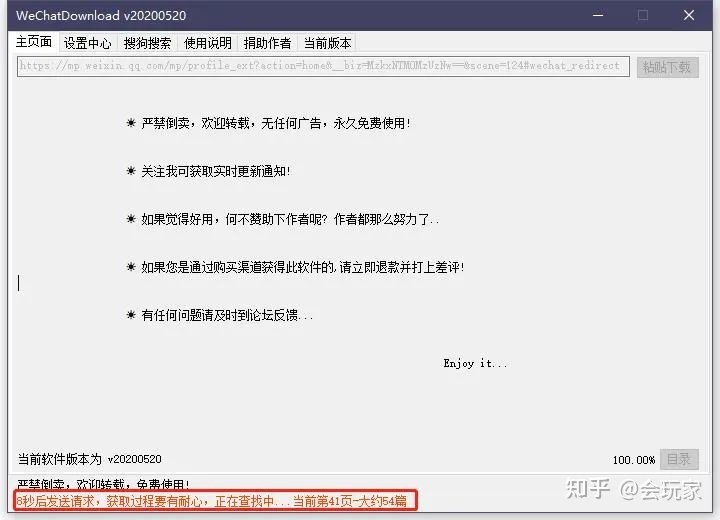Click the 严禁倒卖，欢迎转载，免费使用 status line

pyautogui.click(x=103, y=484)
